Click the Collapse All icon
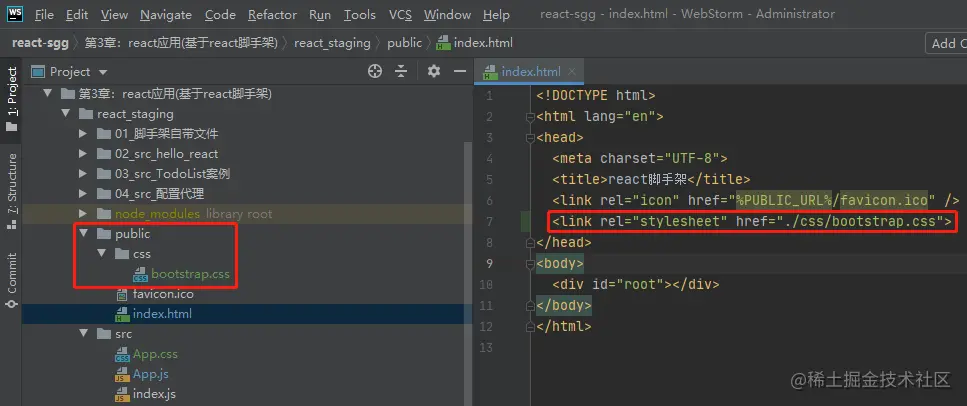The image size is (967, 406). pyautogui.click(x=401, y=72)
